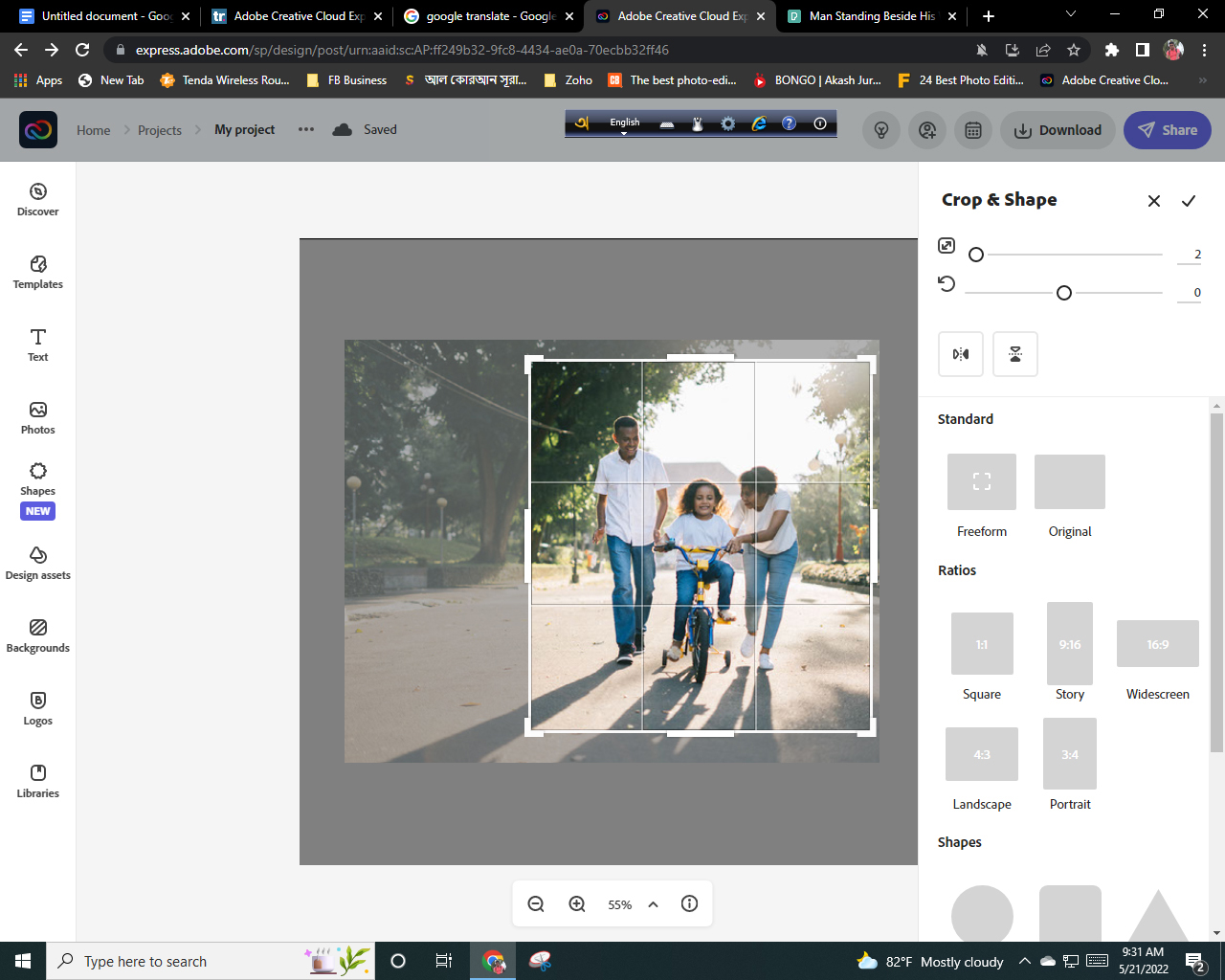Click the rotation slider handle
This screenshot has height=980, width=1225.
pos(1064,293)
